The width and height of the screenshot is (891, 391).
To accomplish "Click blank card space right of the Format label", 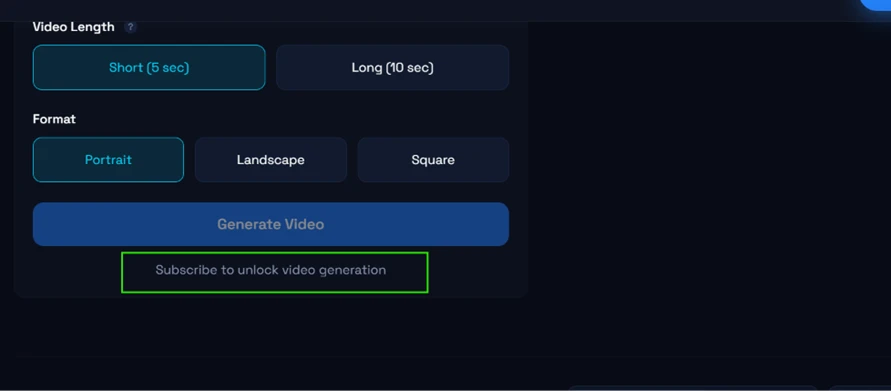I will tap(293, 119).
